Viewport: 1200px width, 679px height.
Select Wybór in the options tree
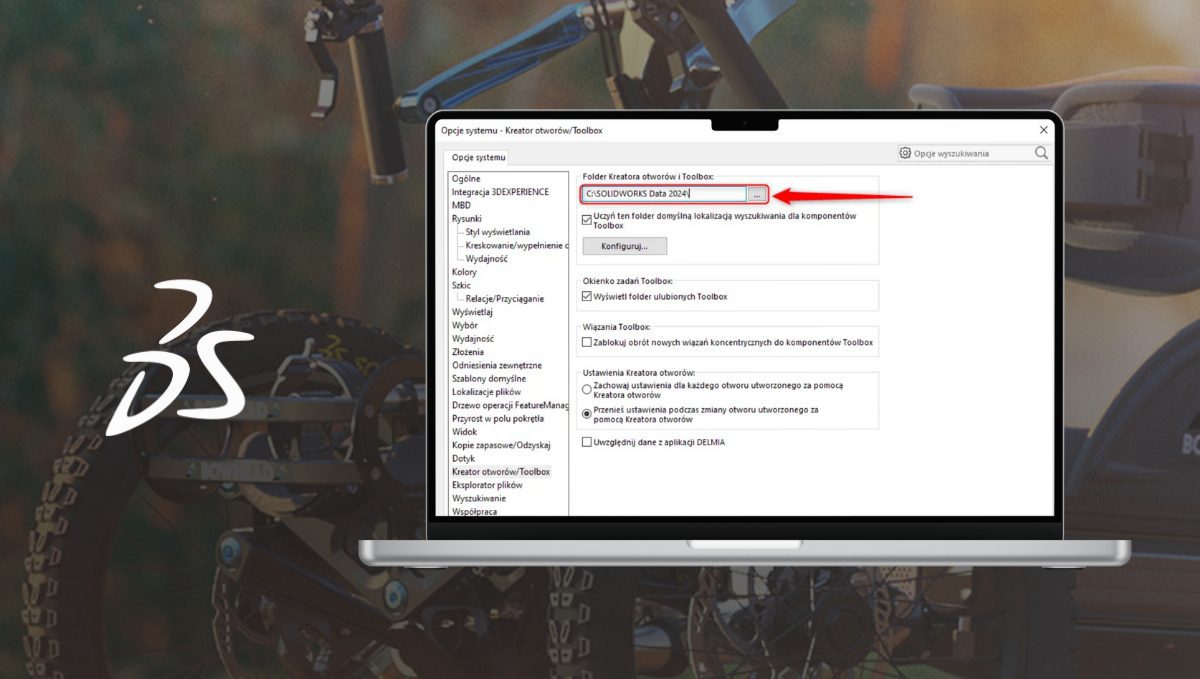tap(464, 325)
